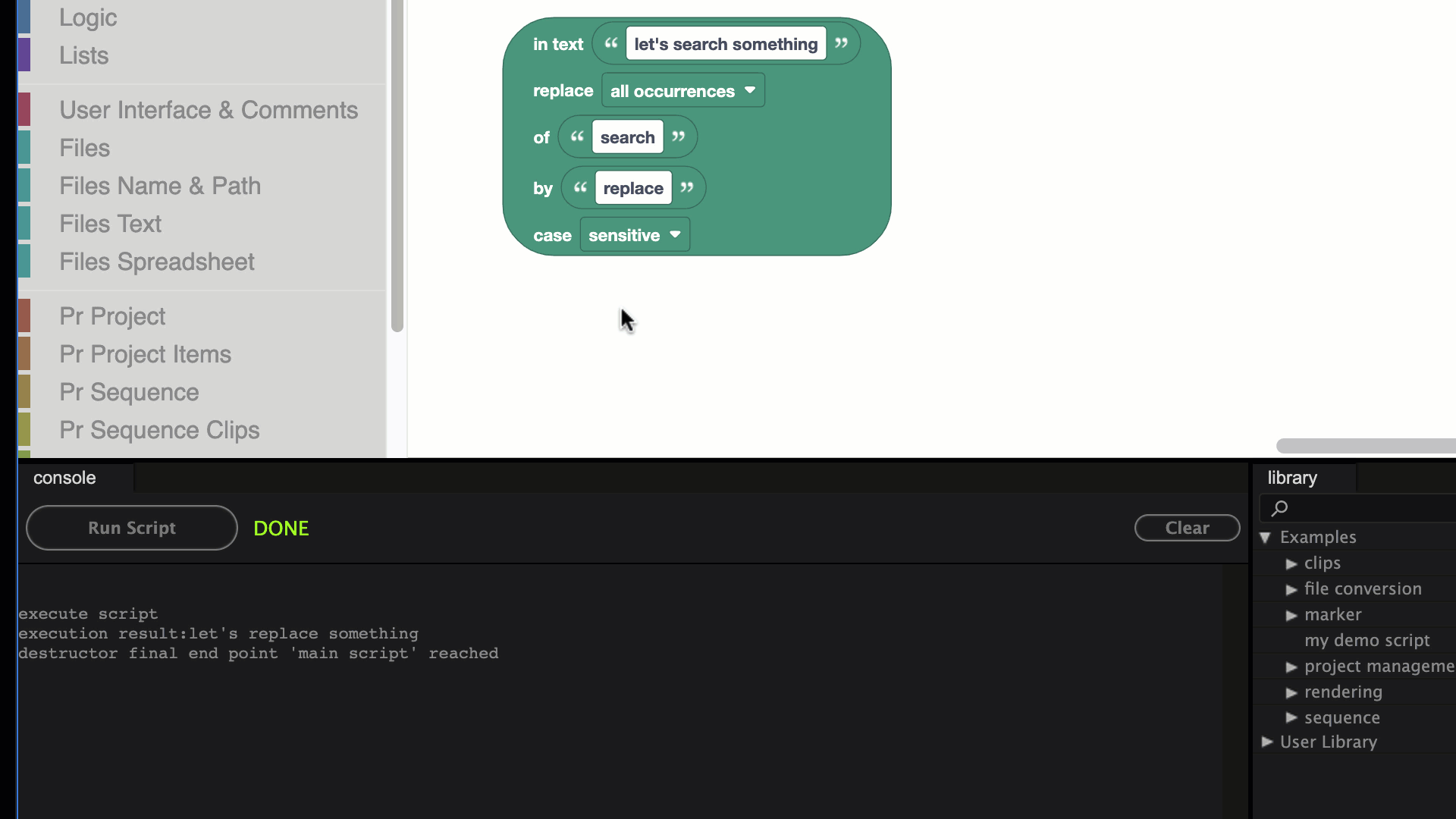The image size is (1456, 819).
Task: Collapse the Examples folder
Action: pos(1265,537)
